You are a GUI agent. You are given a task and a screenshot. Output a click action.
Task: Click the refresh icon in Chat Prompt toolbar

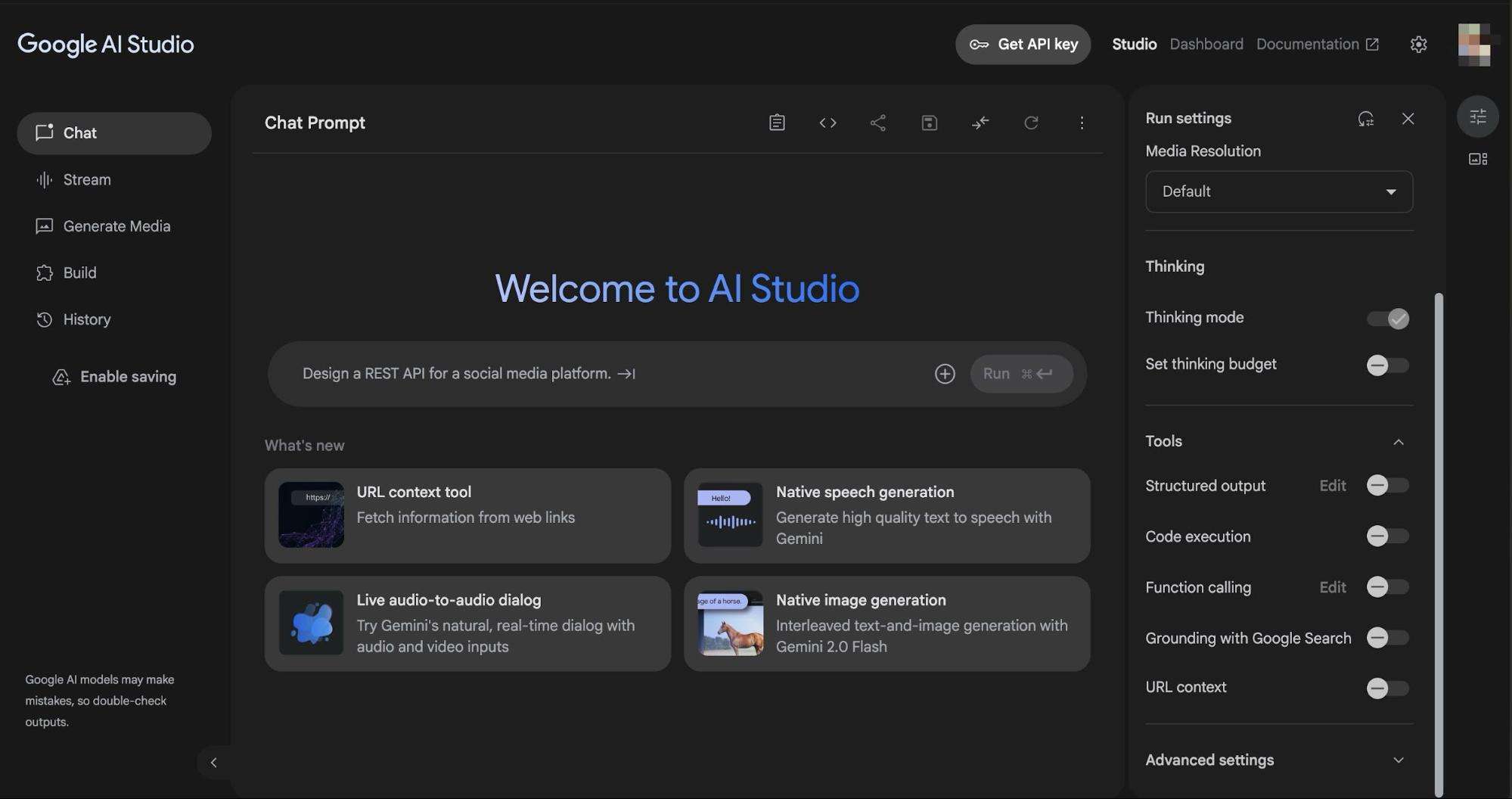pyautogui.click(x=1031, y=123)
